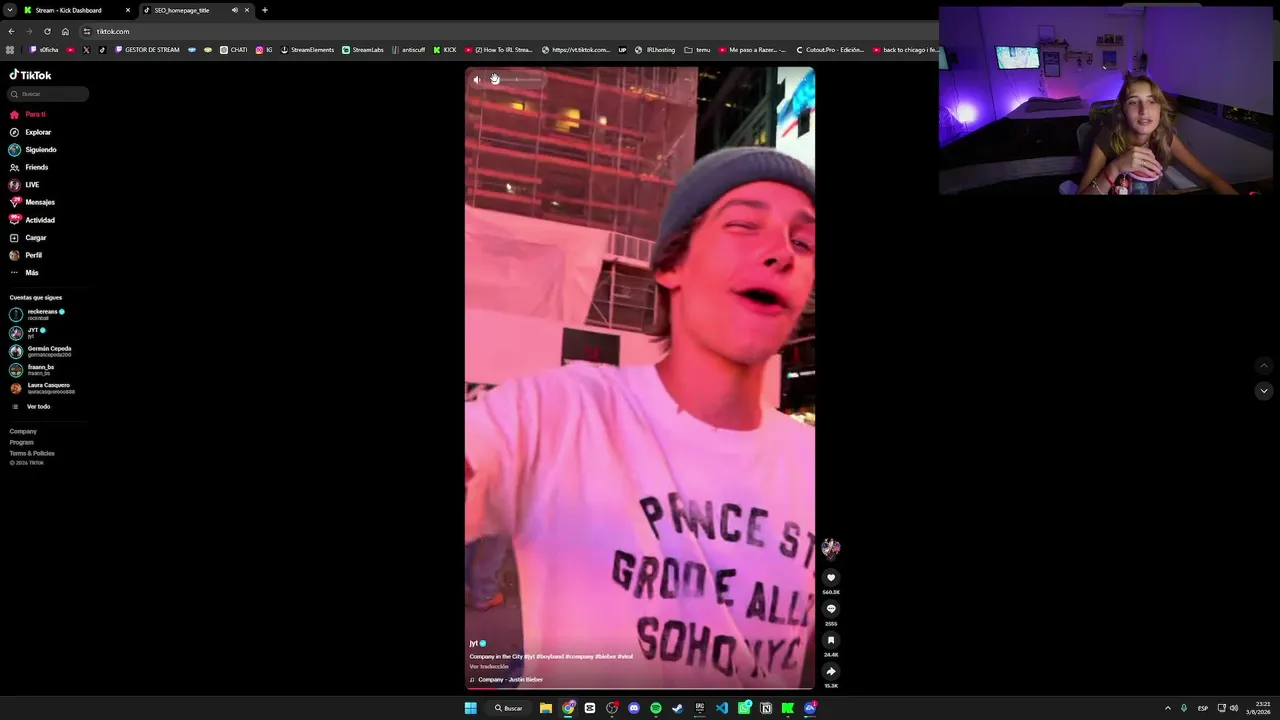This screenshot has width=1280, height=720.
Task: Open the Windows Start menu
Action: [470, 708]
